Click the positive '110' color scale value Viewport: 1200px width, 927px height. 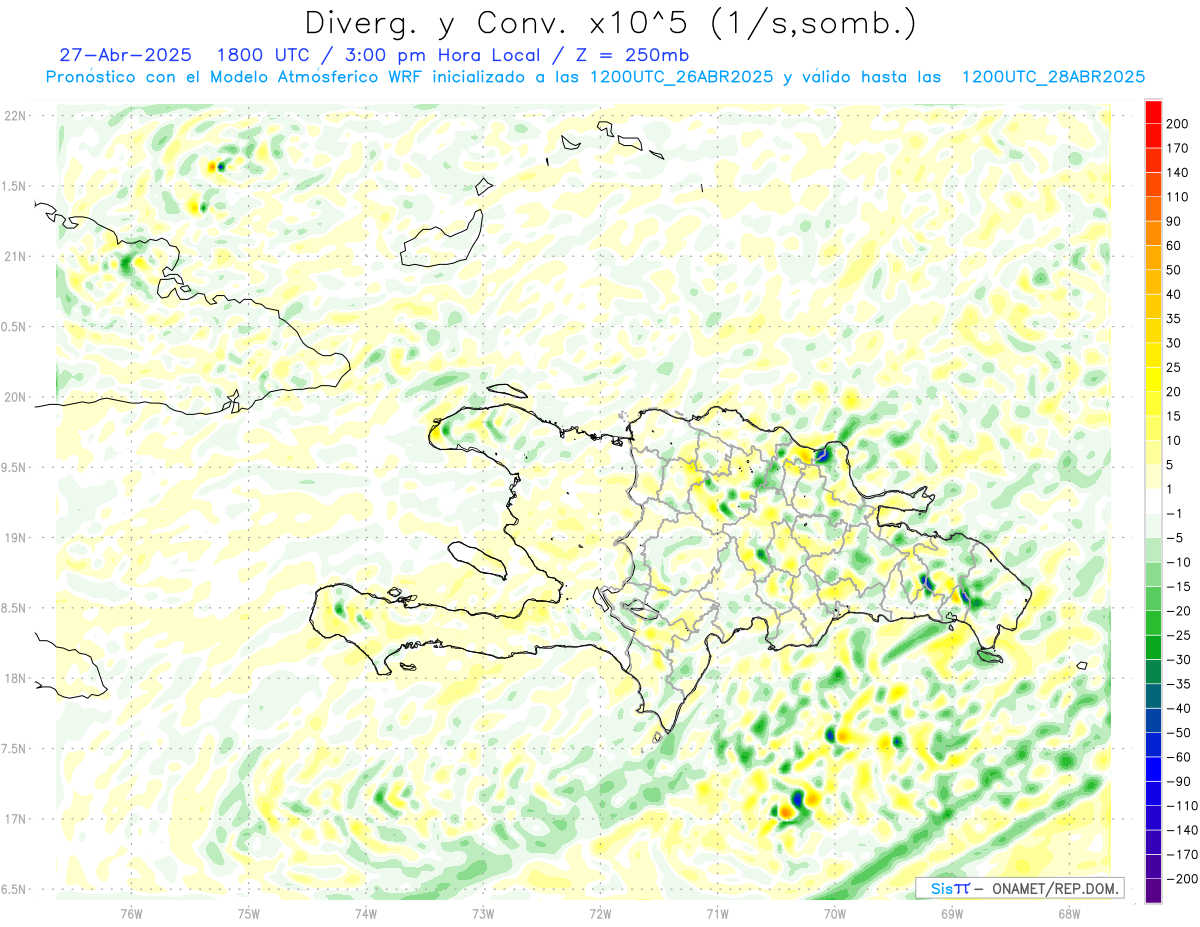click(x=1177, y=196)
